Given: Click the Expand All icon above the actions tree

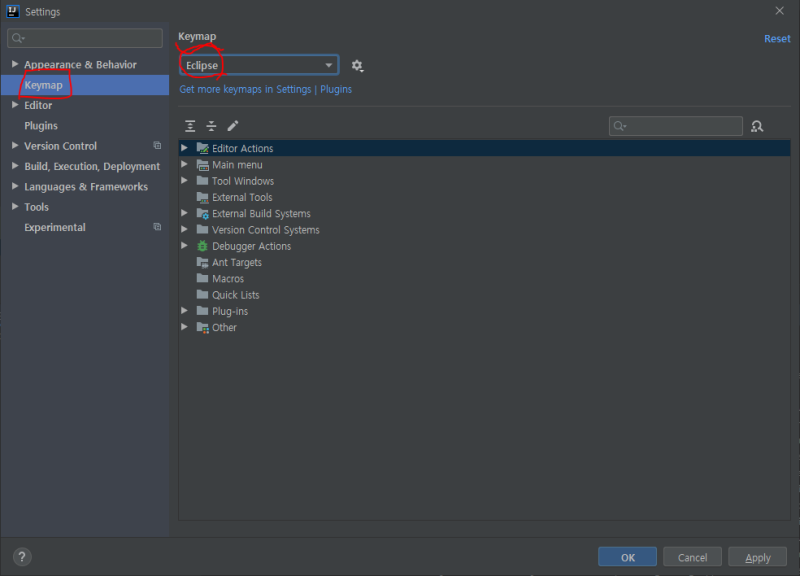Looking at the screenshot, I should [x=190, y=125].
